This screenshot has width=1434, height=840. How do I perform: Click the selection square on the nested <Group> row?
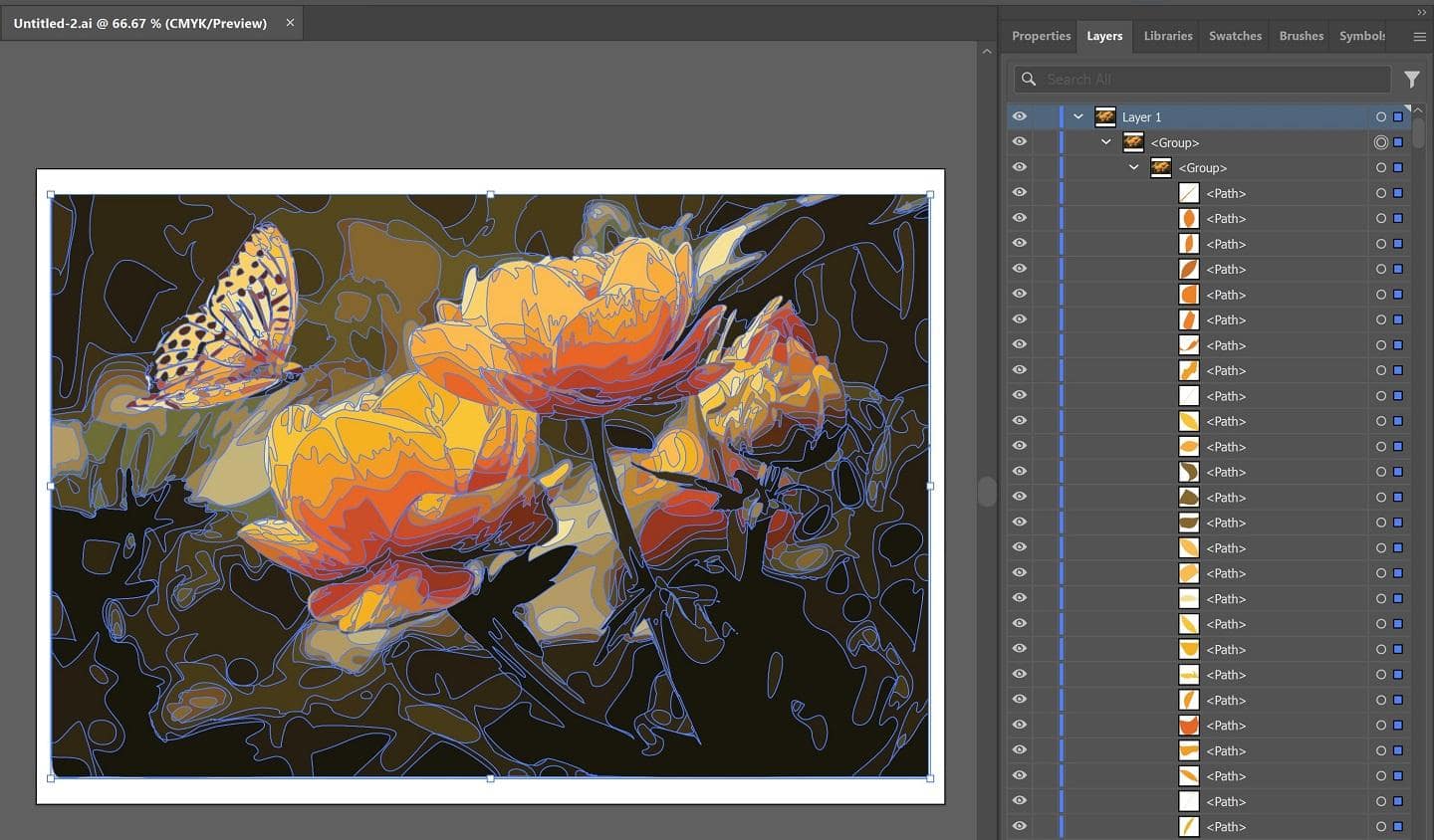coord(1398,167)
